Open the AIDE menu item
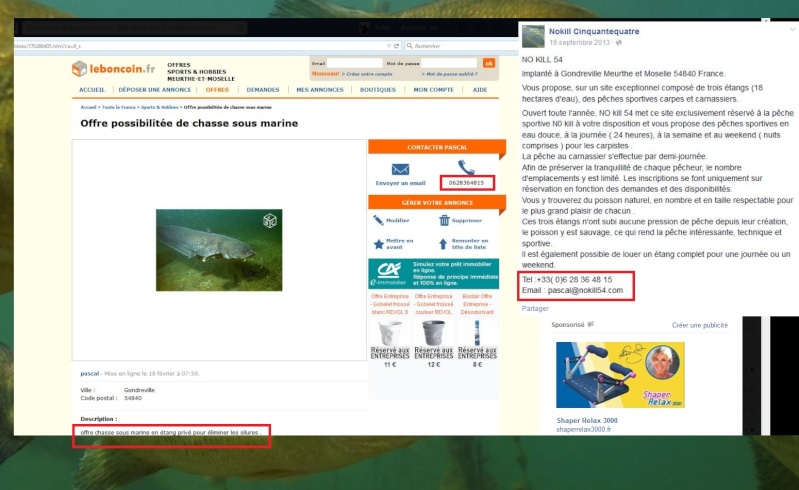The image size is (799, 490). [480, 90]
